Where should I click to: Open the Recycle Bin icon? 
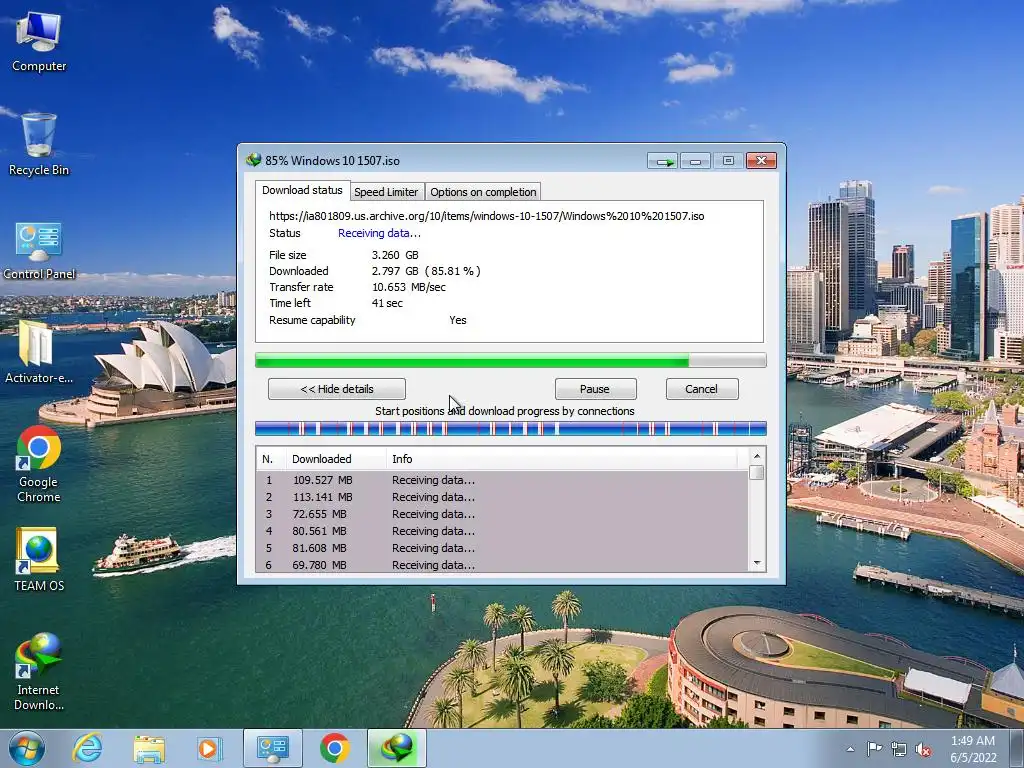pos(39,144)
